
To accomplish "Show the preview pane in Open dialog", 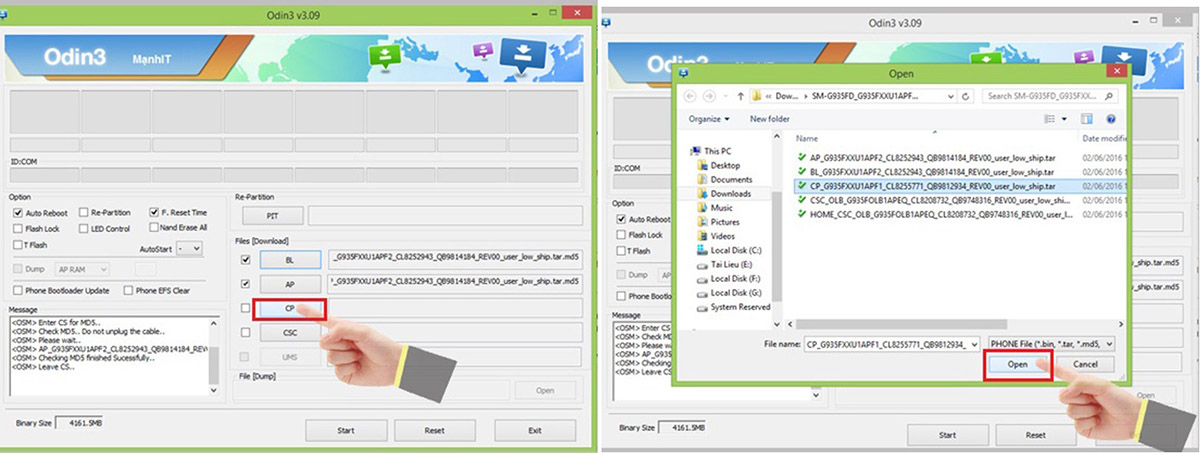I will pyautogui.click(x=1087, y=118).
